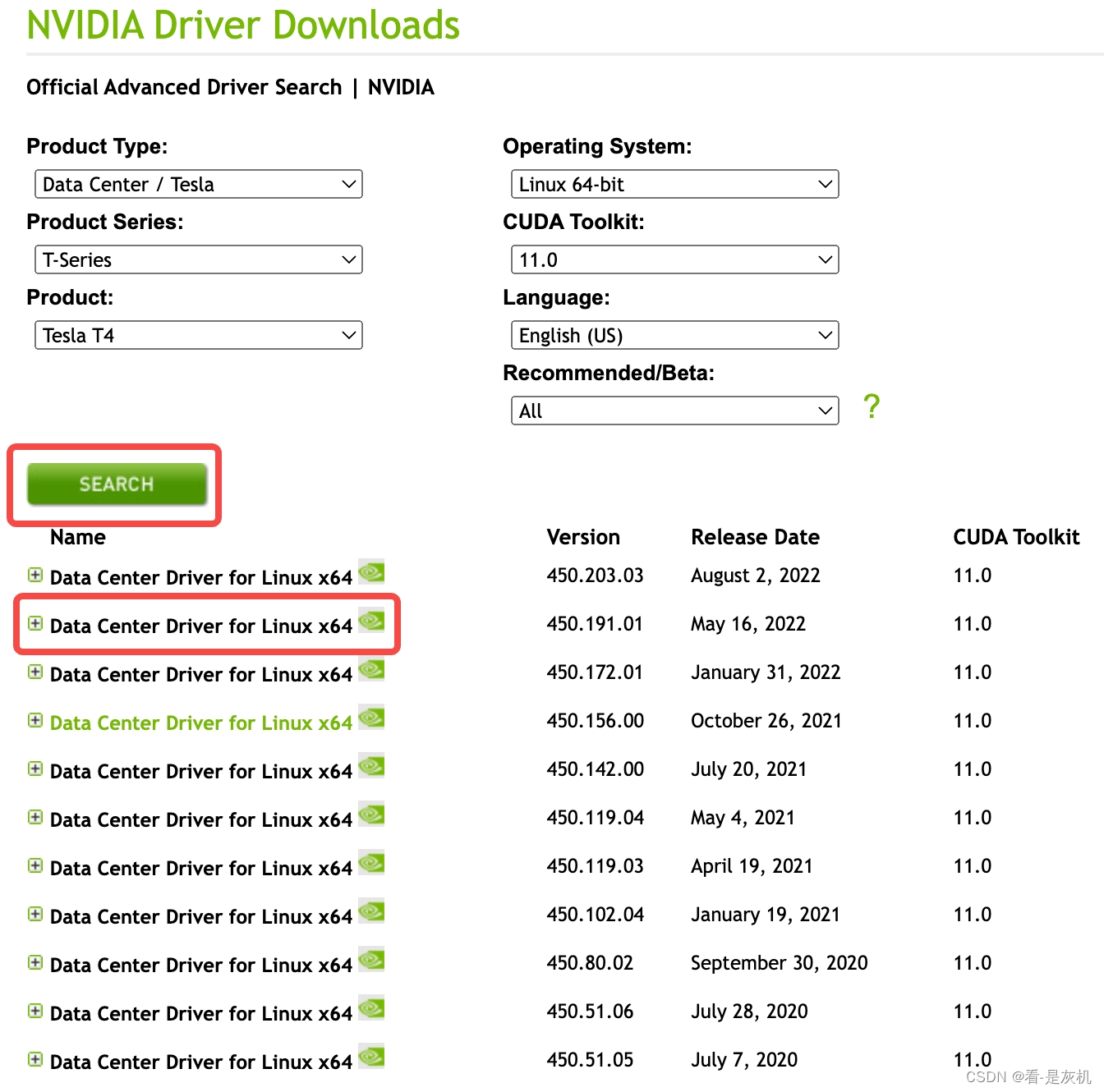Open driver link for January 19, 2021 release
The height and width of the screenshot is (1092, 1104).
201,916
